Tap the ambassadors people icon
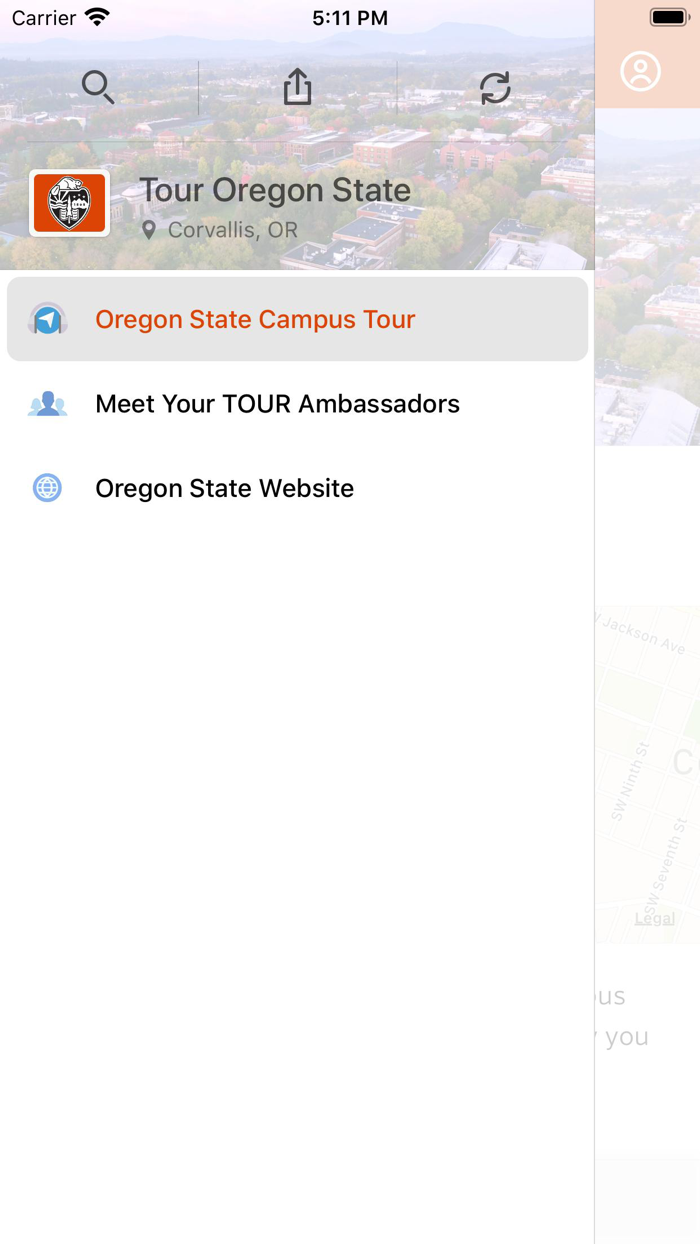 (47, 404)
